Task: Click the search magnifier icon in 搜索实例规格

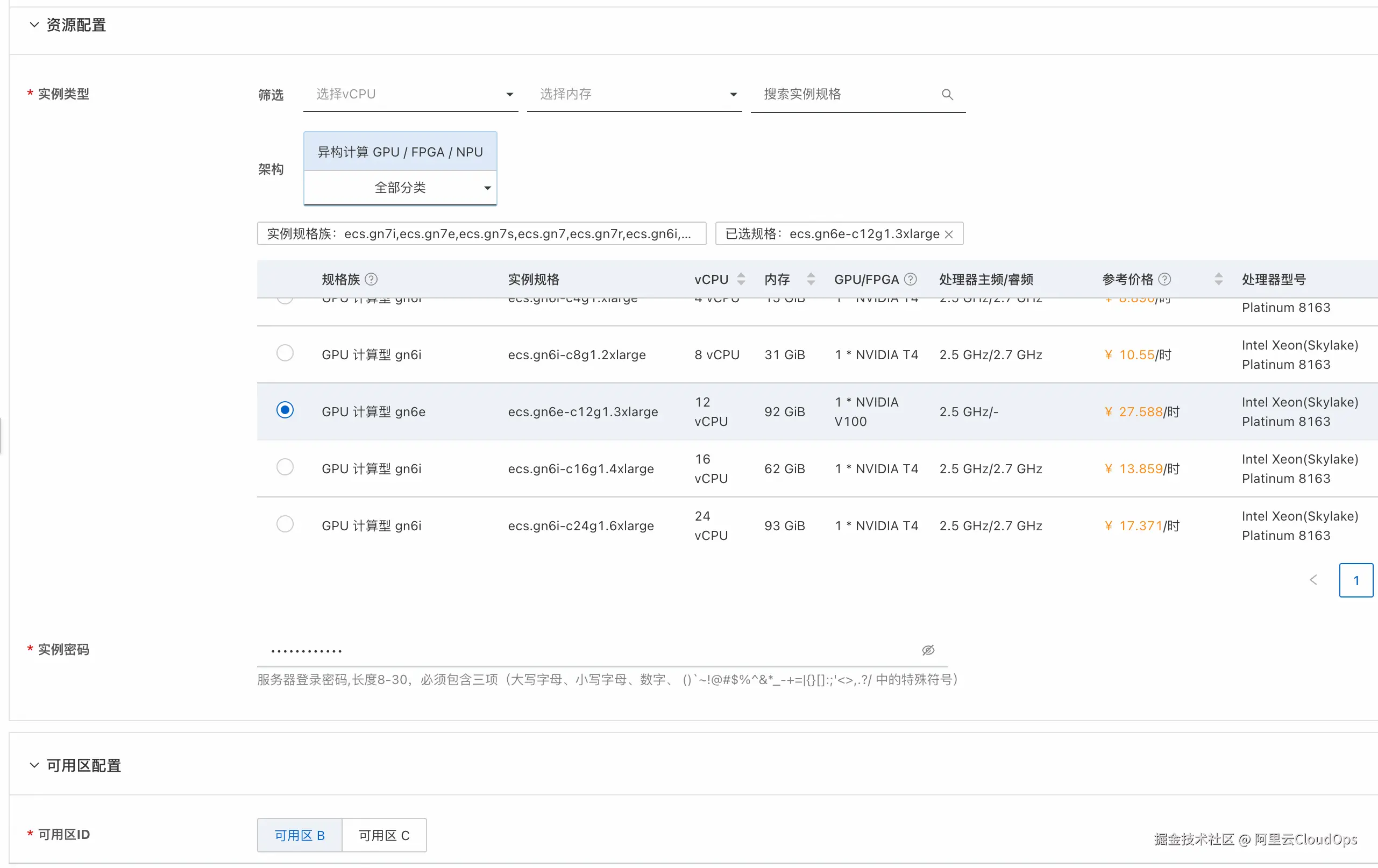Action: coord(947,95)
